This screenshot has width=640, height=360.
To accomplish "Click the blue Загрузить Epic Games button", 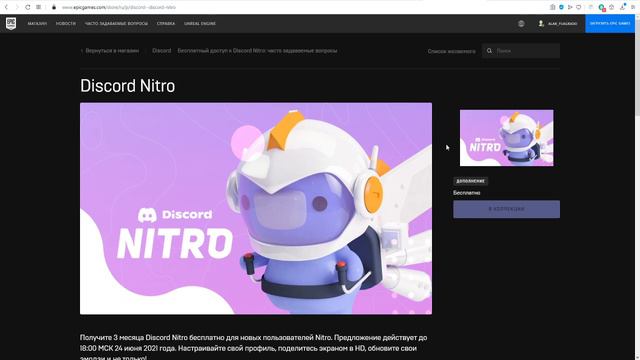I will click(610, 24).
